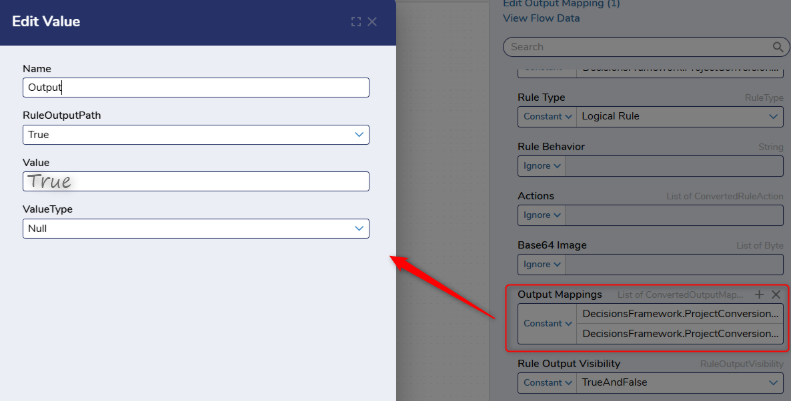Remove Output Mappings with X icon

(776, 295)
